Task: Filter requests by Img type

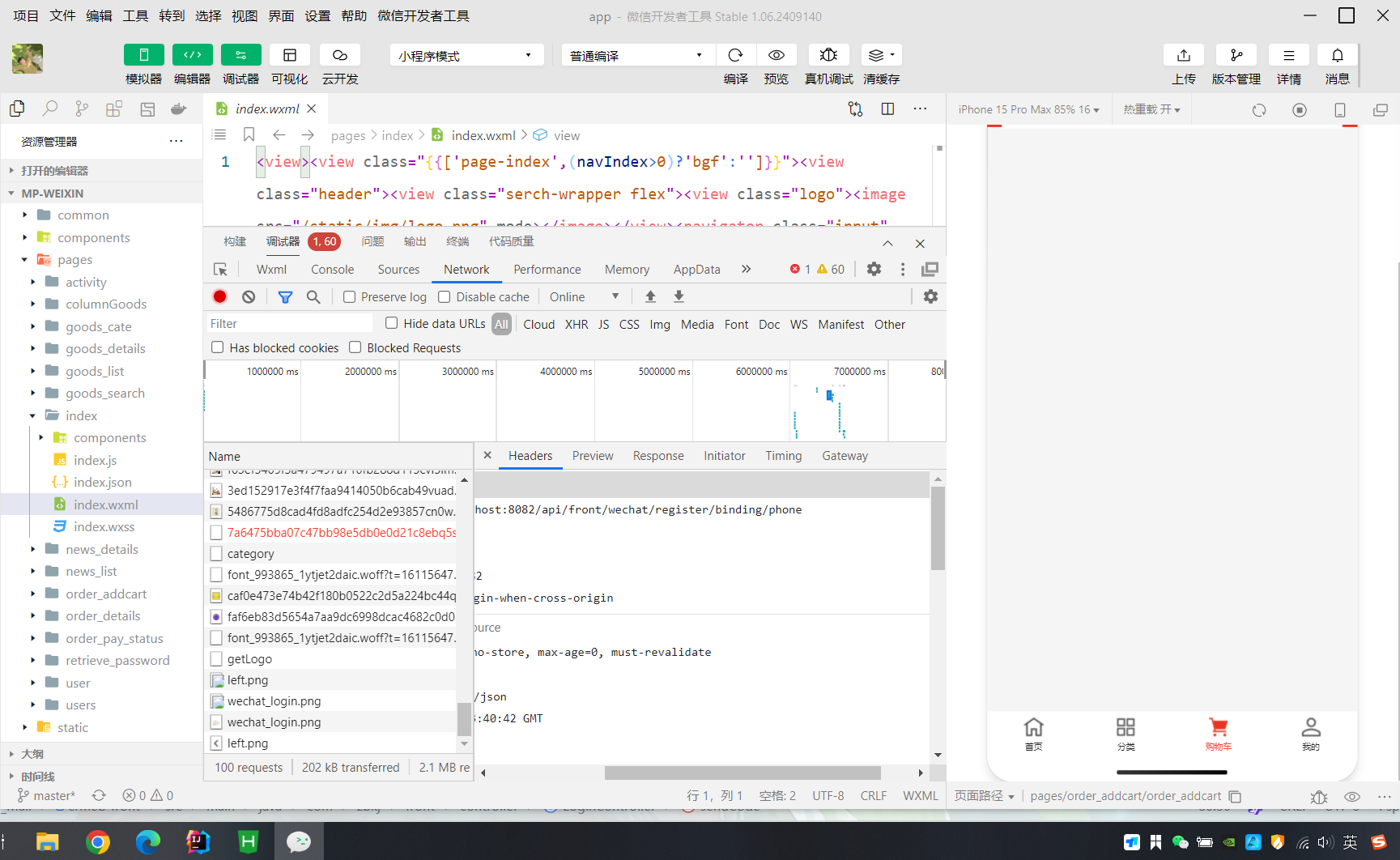Action: (660, 324)
